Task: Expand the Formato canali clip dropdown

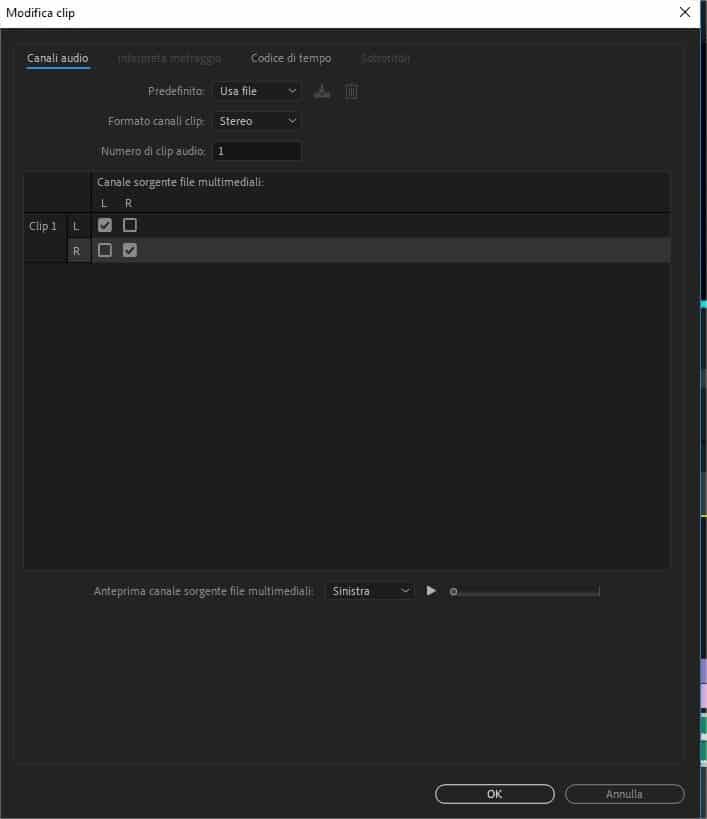Action: coord(256,121)
